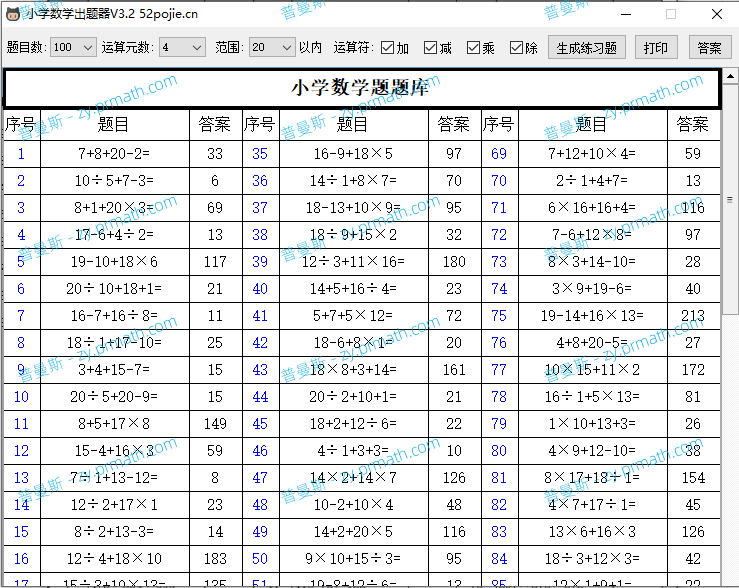739x588 pixels.
Task: Click answer cell 180 in row 39
Action: 454,261
